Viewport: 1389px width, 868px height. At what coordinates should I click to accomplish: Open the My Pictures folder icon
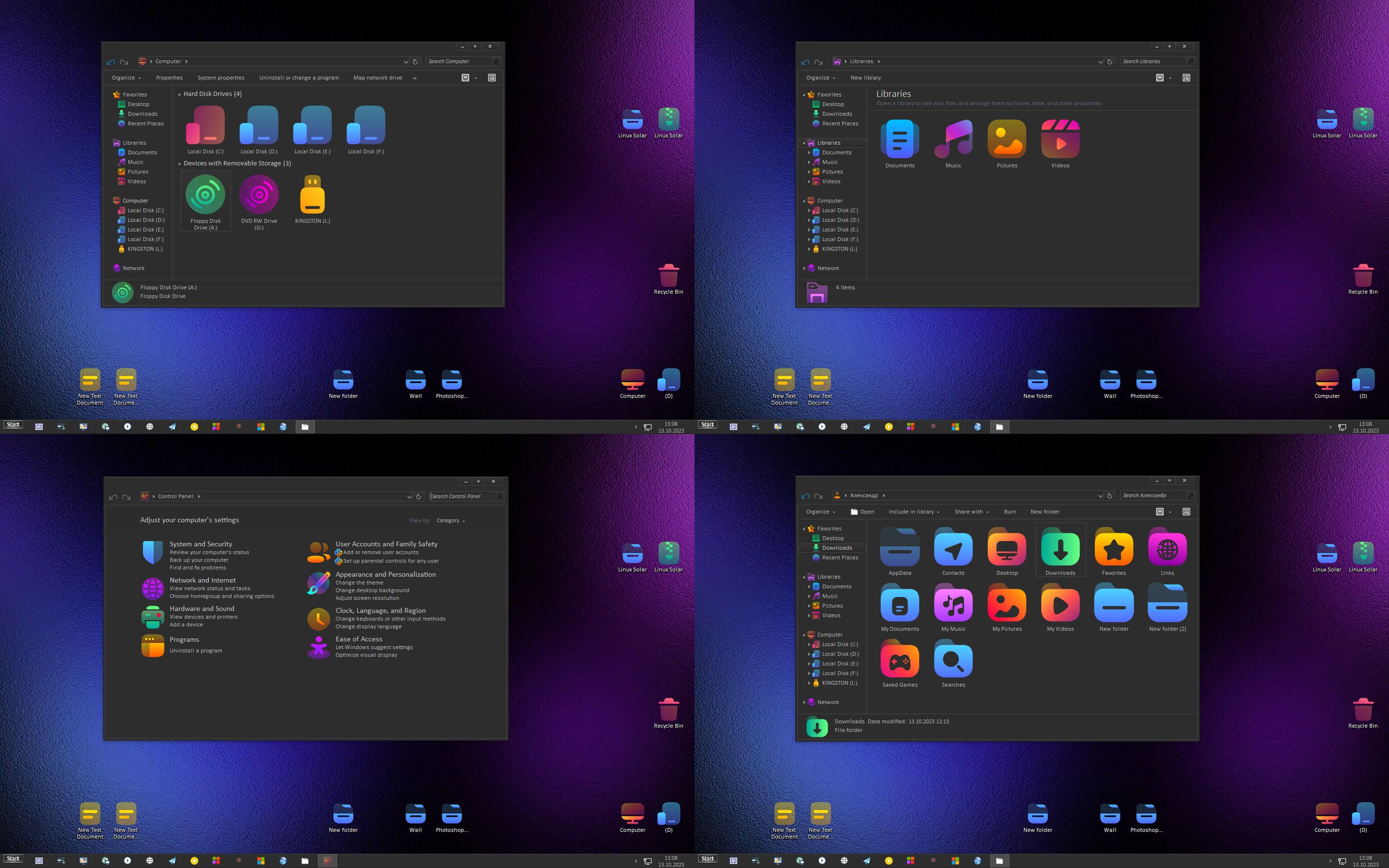[x=1007, y=603]
